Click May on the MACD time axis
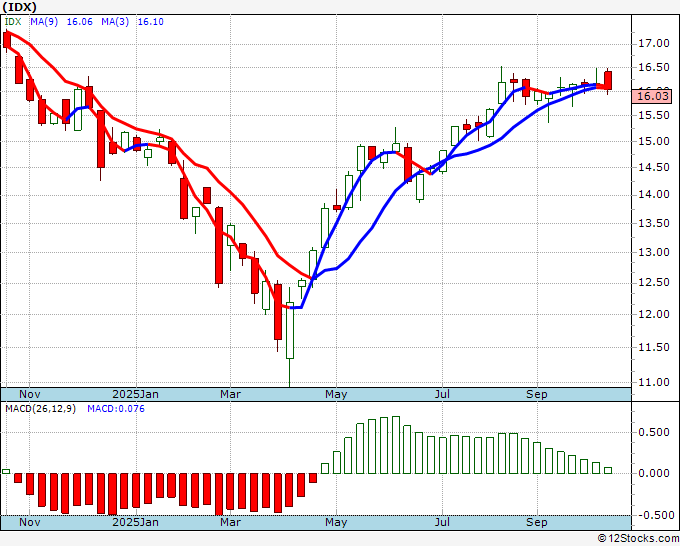 (336, 522)
